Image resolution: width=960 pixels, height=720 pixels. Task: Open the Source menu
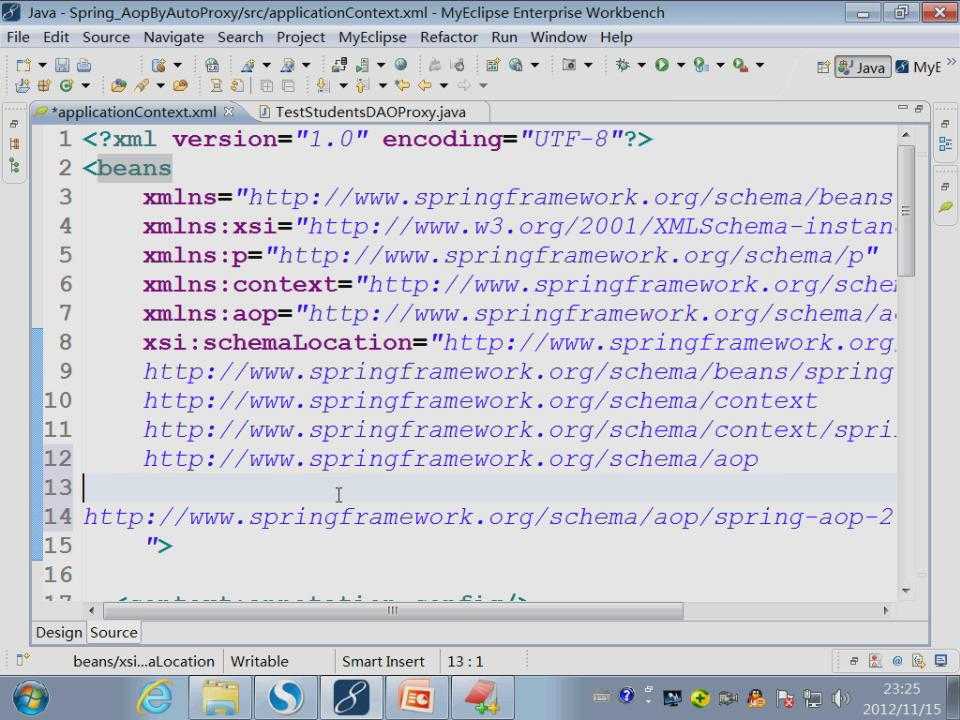106,37
